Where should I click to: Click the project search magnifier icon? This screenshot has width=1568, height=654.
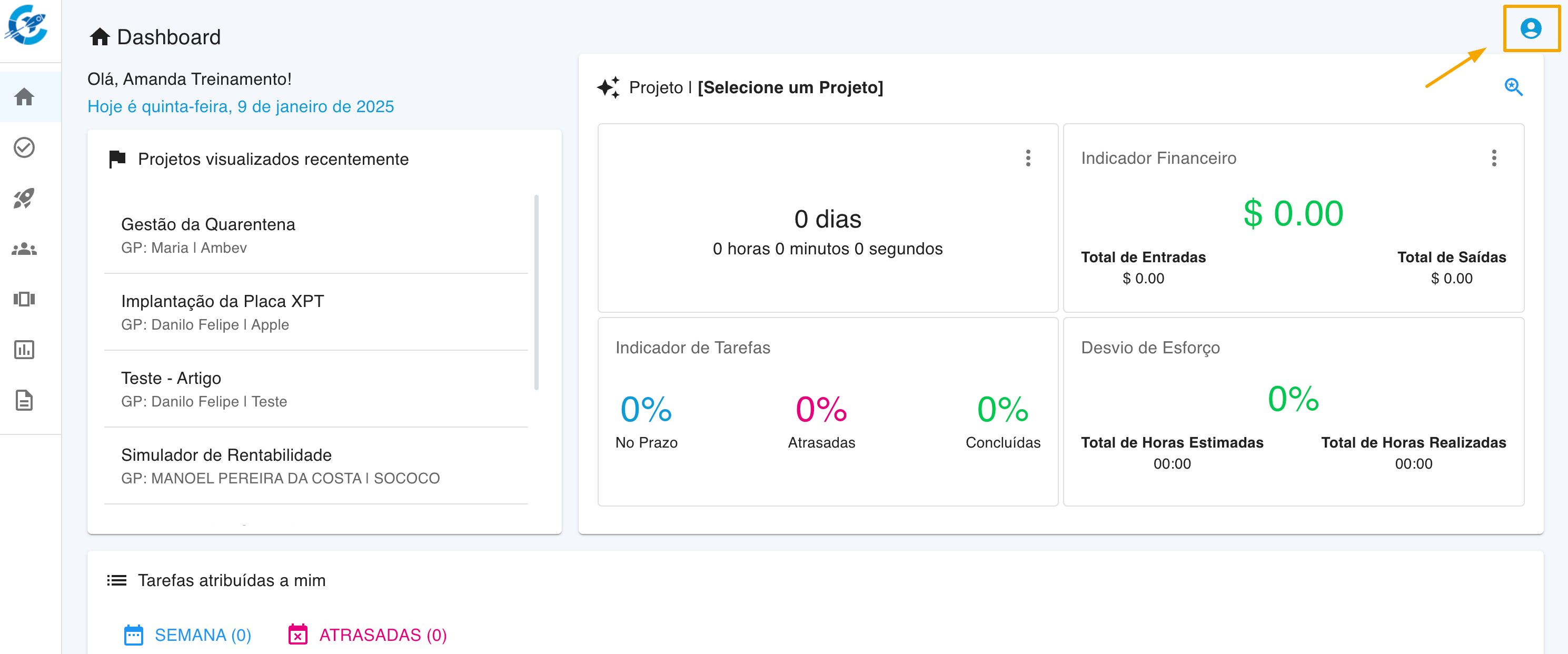1513,87
